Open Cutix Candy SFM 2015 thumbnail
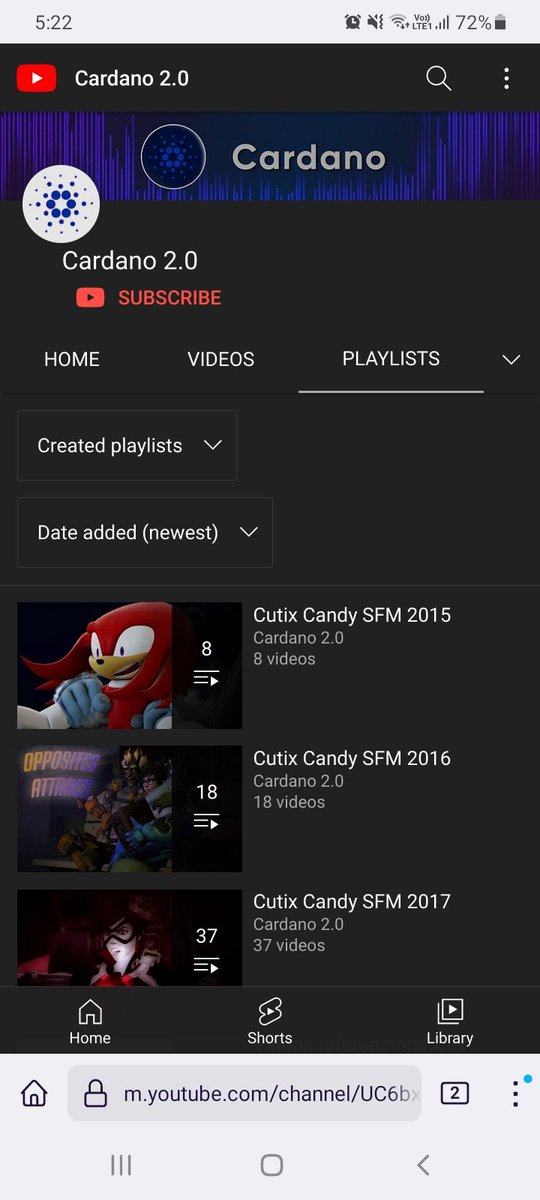The width and height of the screenshot is (540, 1200). (x=129, y=665)
